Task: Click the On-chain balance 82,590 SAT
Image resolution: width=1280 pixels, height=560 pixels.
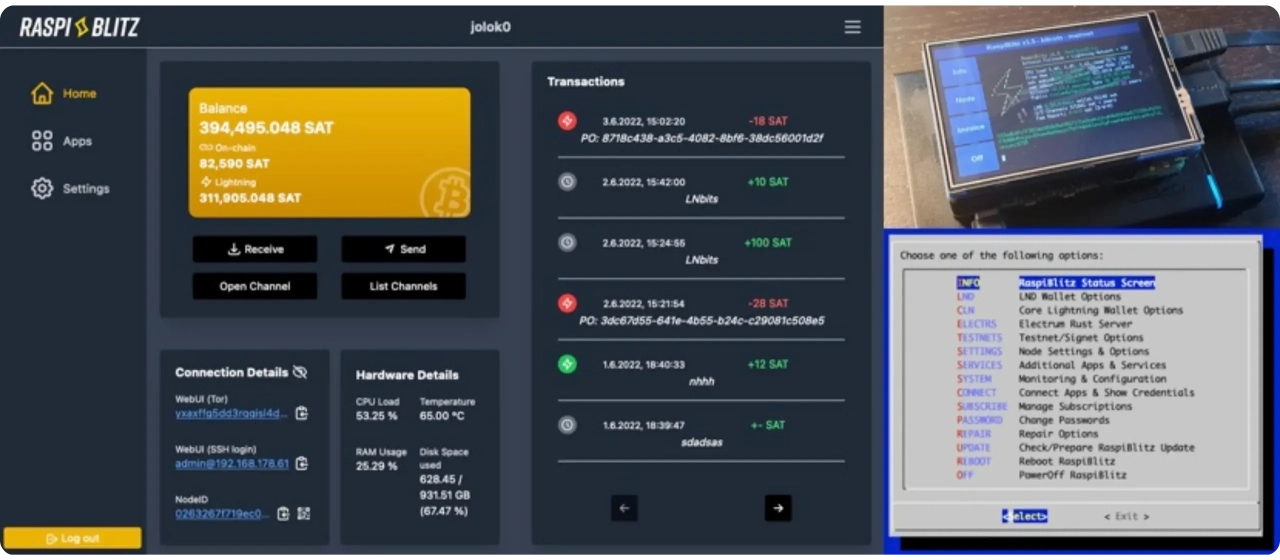Action: 234,163
